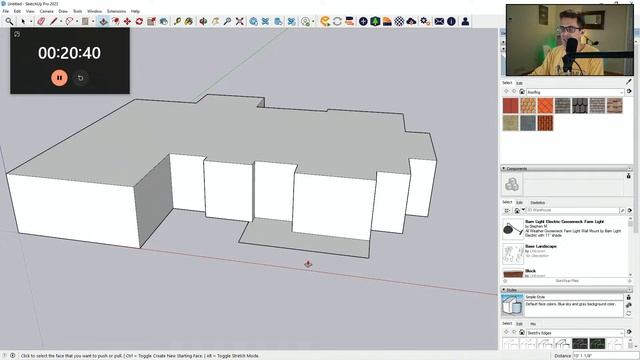This screenshot has width=640, height=360.
Task: Open the gears settings extension icon
Action: [x=425, y=21]
